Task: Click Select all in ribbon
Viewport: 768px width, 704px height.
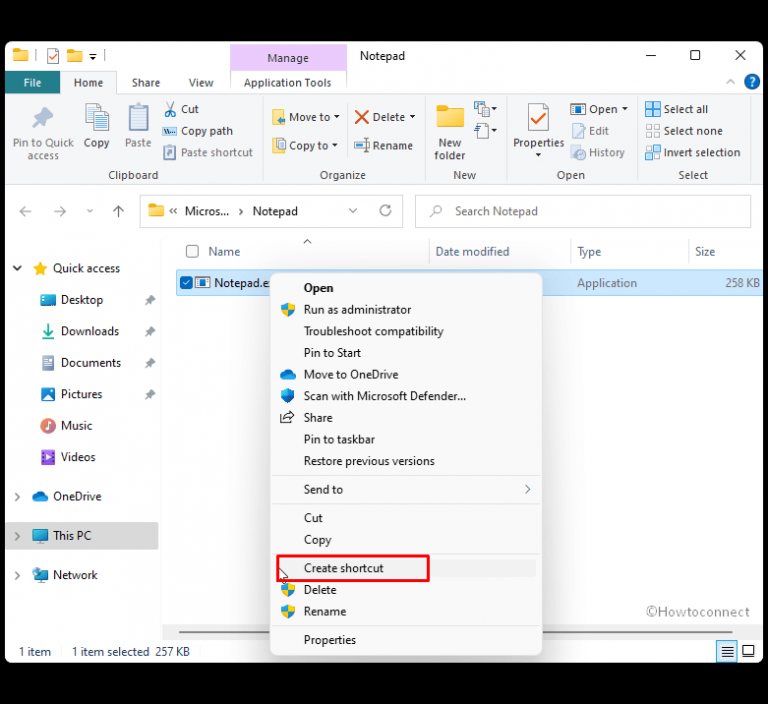Action: tap(676, 109)
